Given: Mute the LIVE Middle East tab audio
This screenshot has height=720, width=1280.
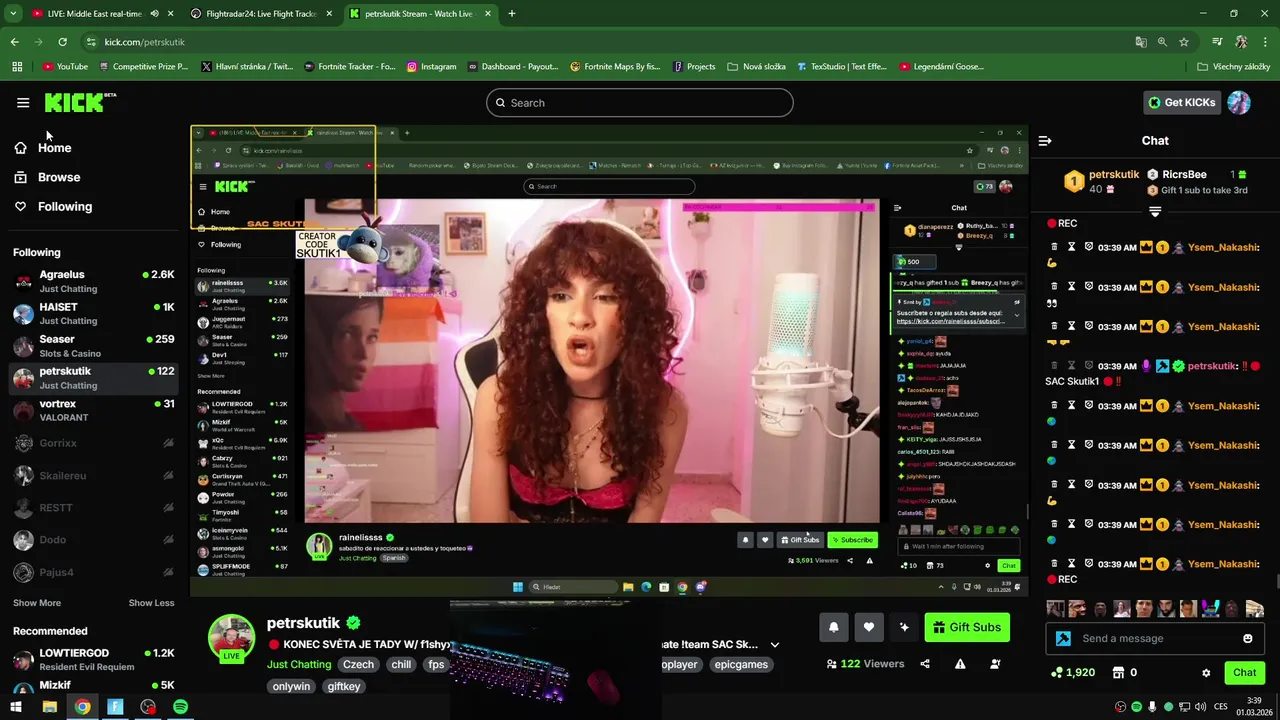Looking at the screenshot, I should point(154,14).
